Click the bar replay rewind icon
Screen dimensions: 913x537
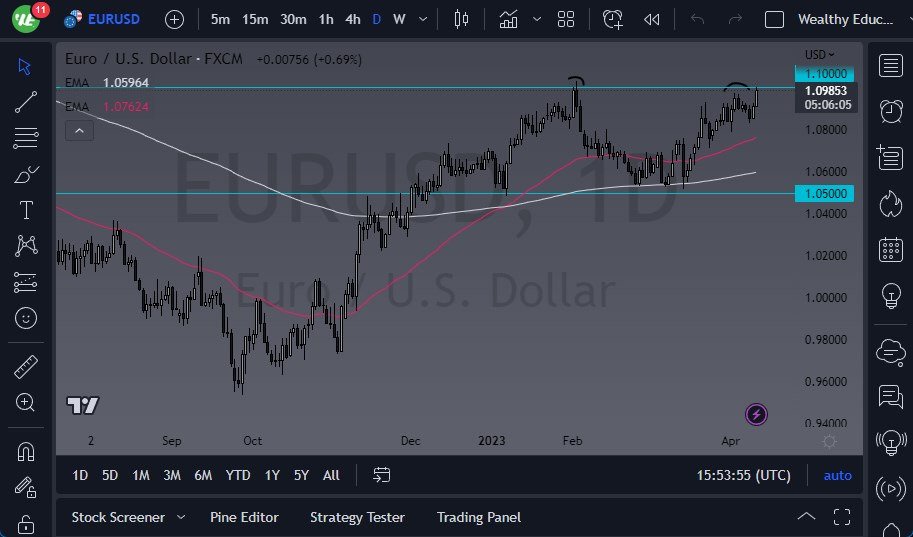(x=652, y=19)
